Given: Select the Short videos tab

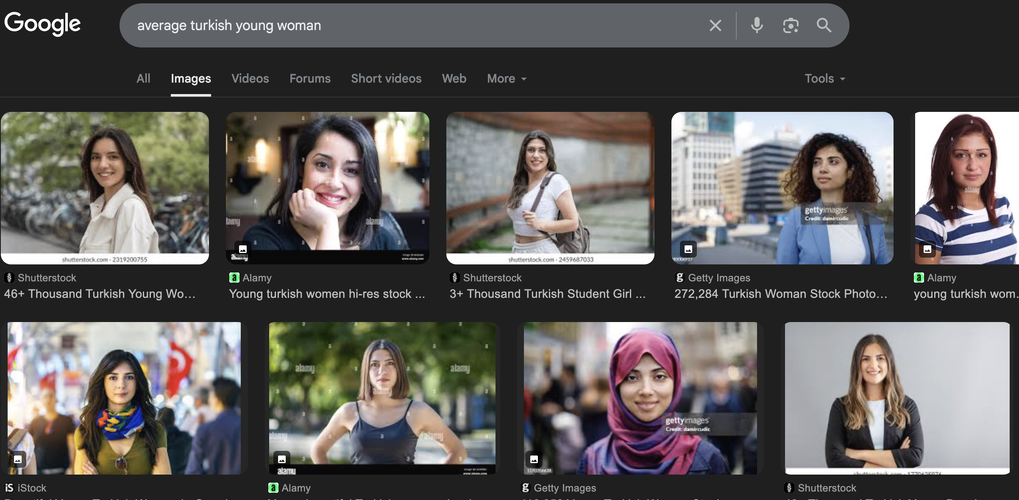Looking at the screenshot, I should point(386,78).
